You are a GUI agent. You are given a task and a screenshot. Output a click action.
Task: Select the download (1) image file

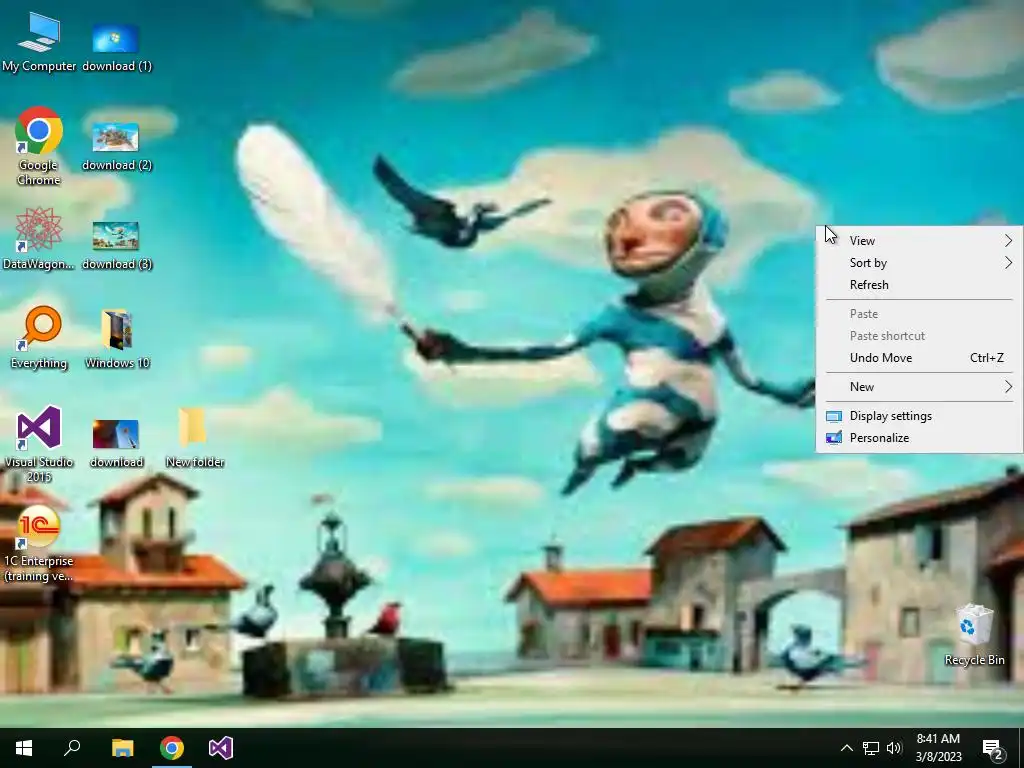pos(116,47)
